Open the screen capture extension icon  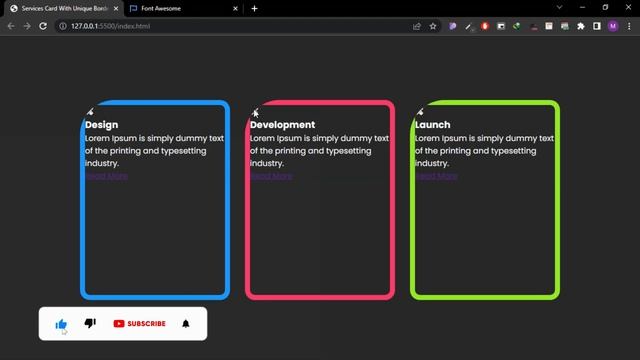click(x=501, y=26)
